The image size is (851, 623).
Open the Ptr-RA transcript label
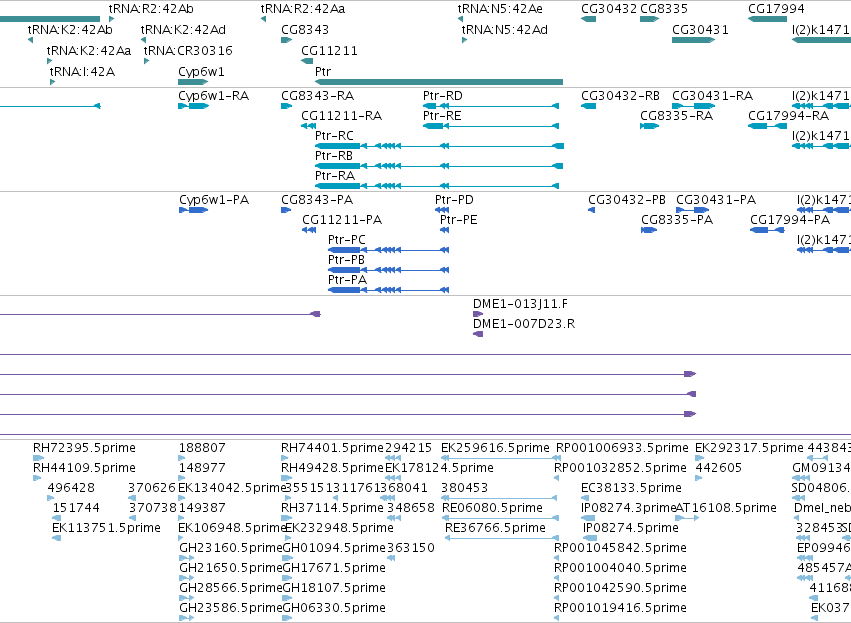click(x=335, y=176)
